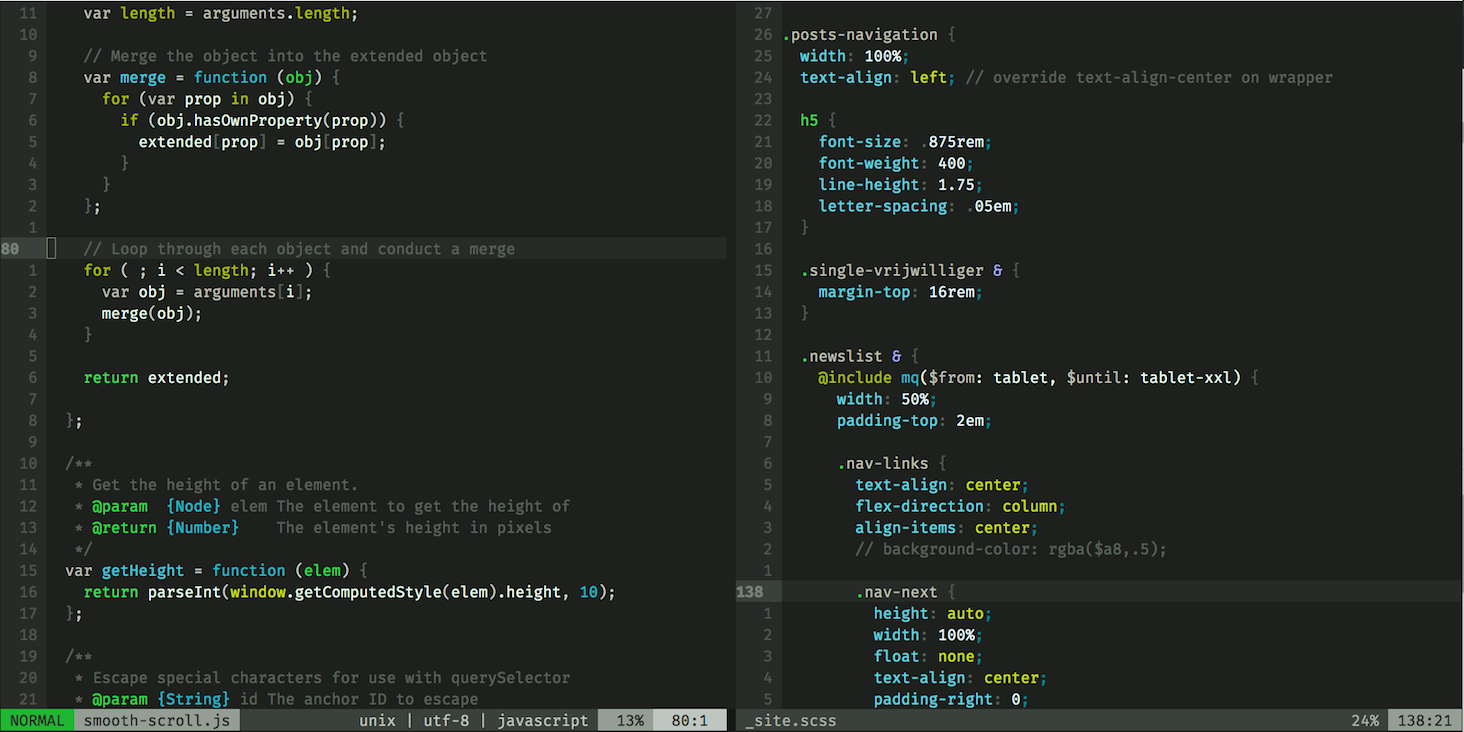Image resolution: width=1464 pixels, height=732 pixels.
Task: Click the utf-8 encoding entry
Action: pyautogui.click(x=447, y=720)
